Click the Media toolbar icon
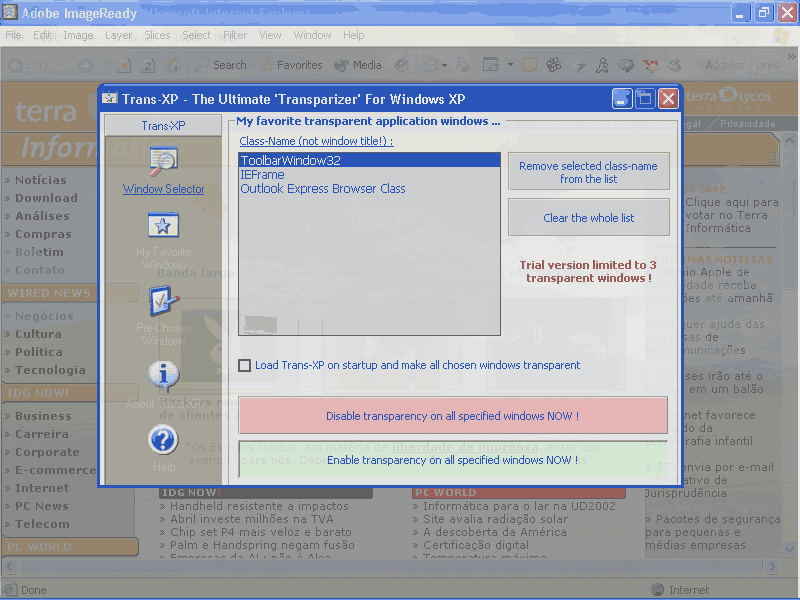Image resolution: width=800 pixels, height=600 pixels. click(x=342, y=65)
